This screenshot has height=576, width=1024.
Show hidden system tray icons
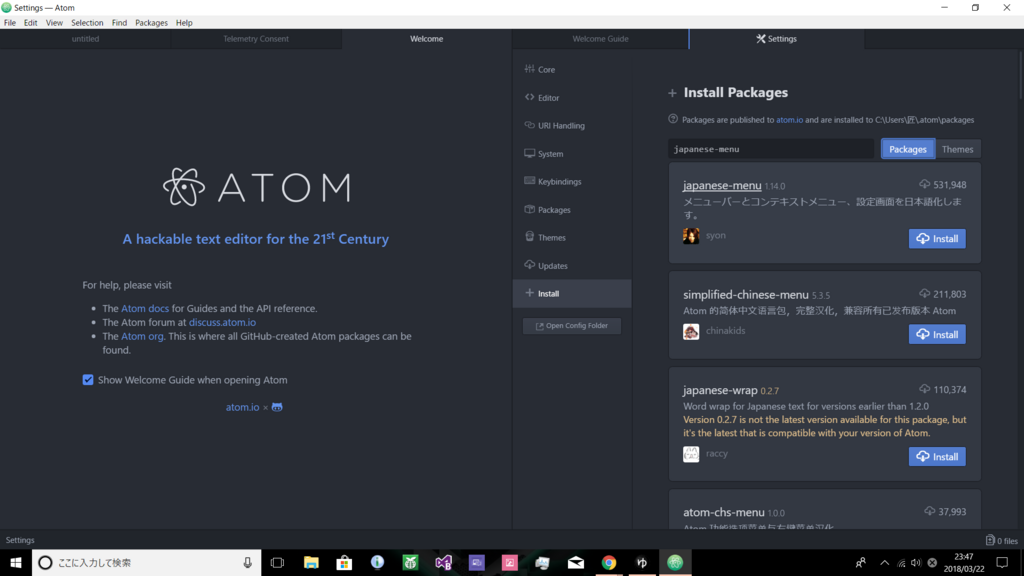click(884, 562)
